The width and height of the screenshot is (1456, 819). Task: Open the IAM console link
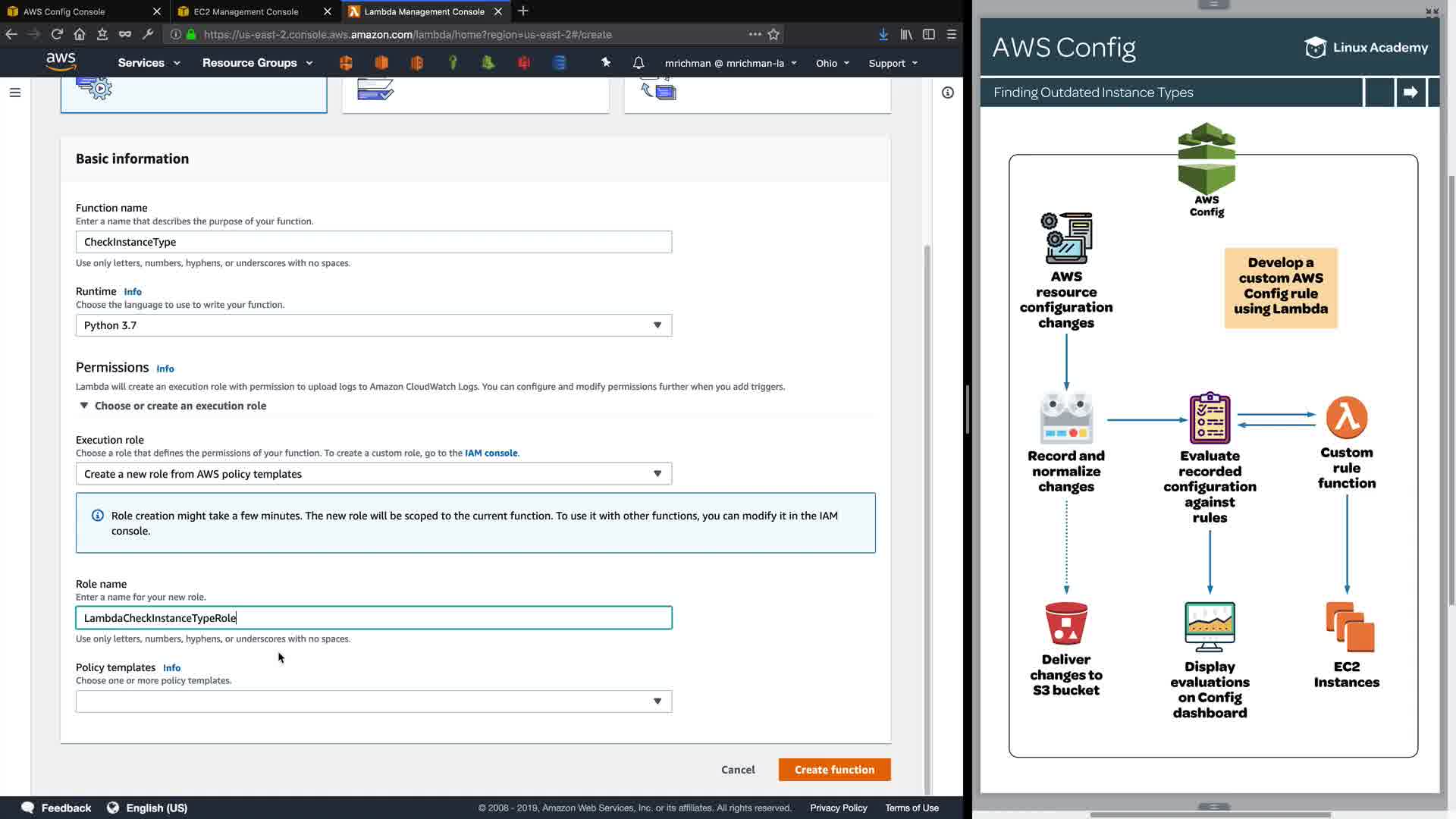click(x=491, y=453)
